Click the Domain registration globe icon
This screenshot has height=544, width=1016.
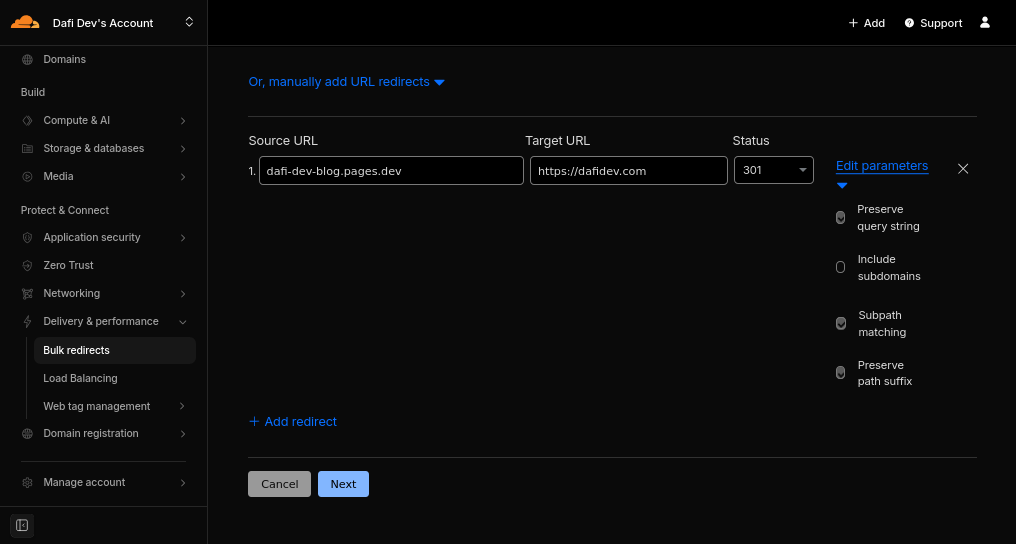(27, 434)
